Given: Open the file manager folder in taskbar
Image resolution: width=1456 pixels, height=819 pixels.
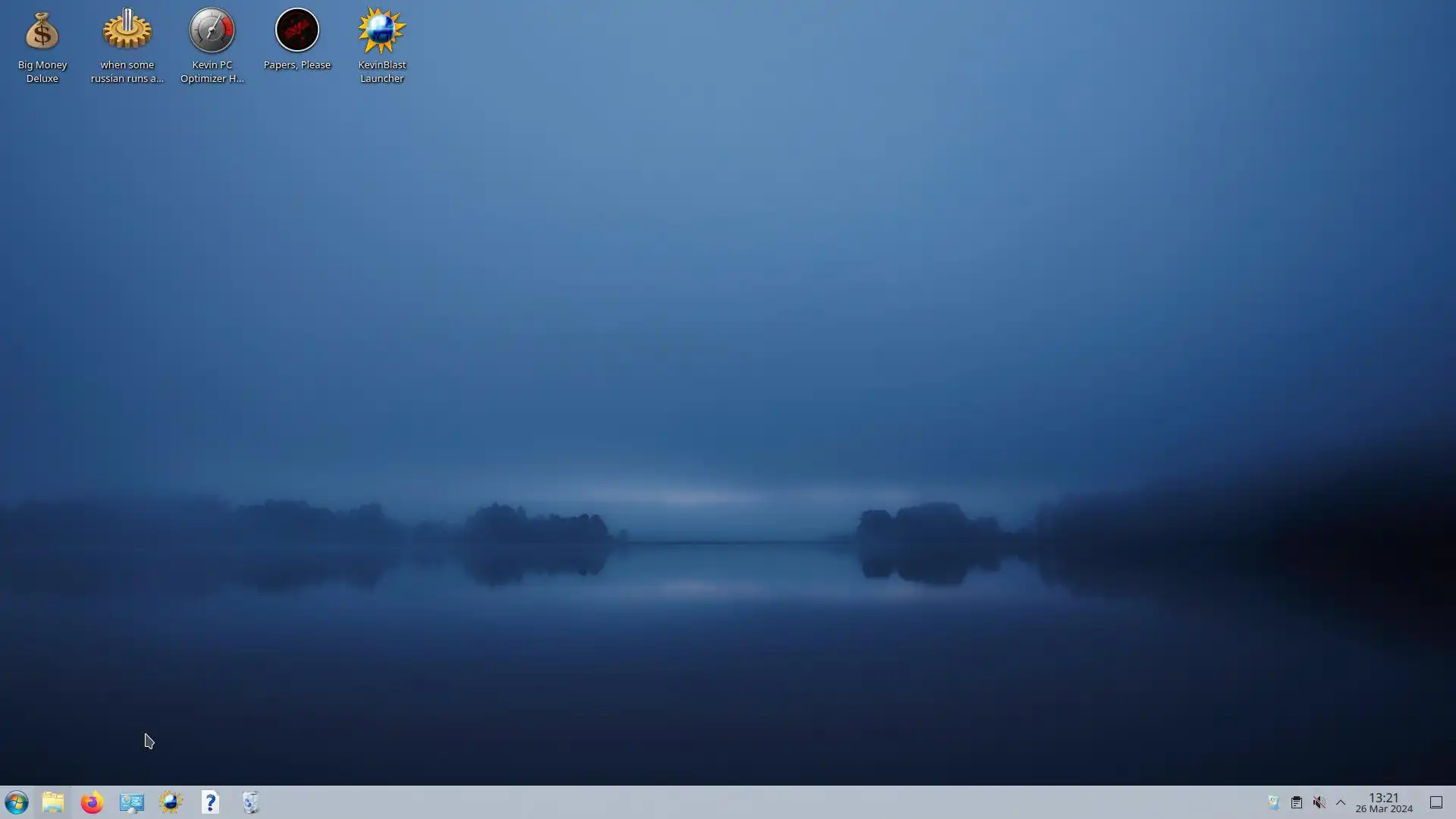Looking at the screenshot, I should pyautogui.click(x=53, y=802).
